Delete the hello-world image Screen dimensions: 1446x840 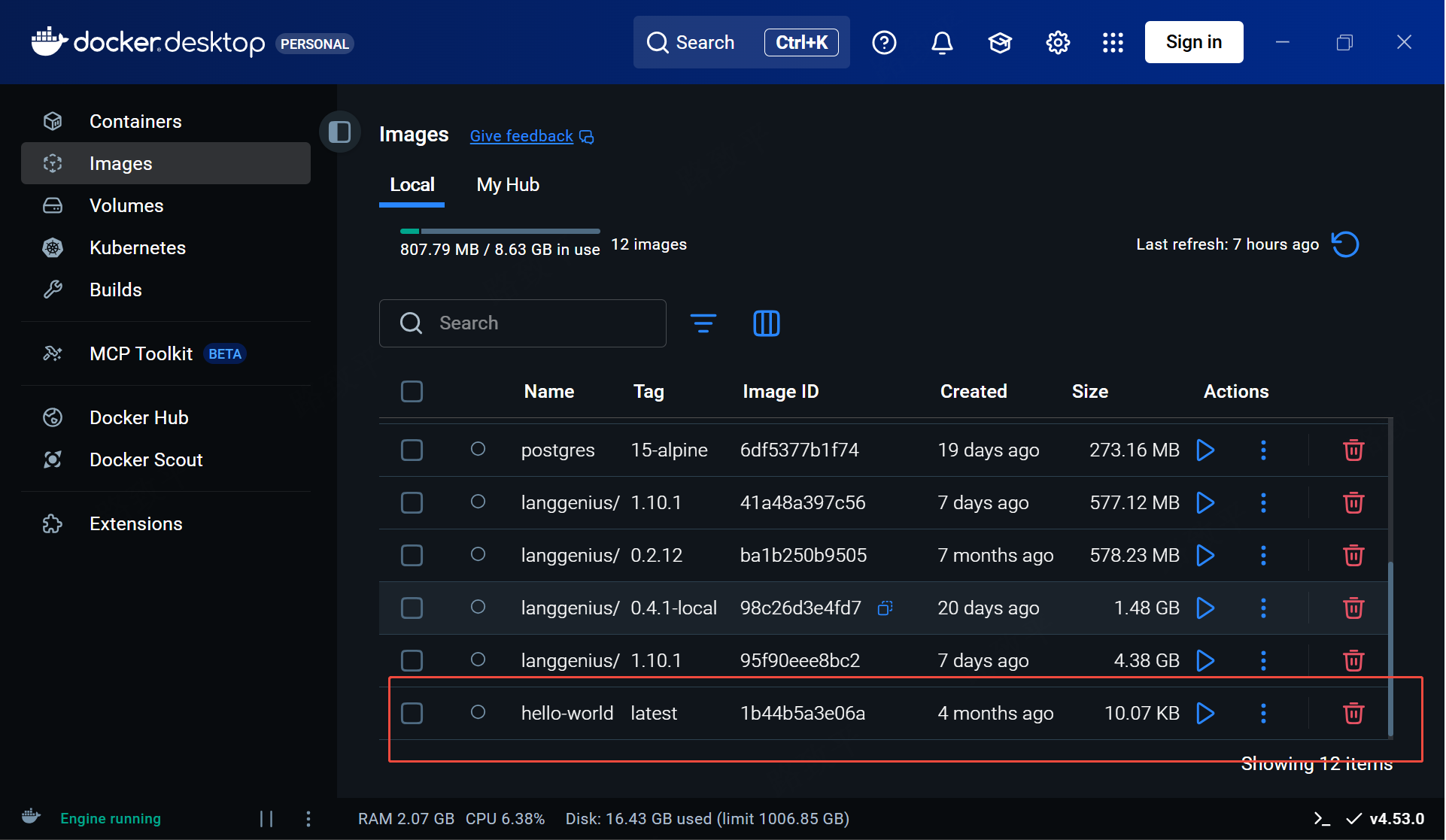[1353, 713]
